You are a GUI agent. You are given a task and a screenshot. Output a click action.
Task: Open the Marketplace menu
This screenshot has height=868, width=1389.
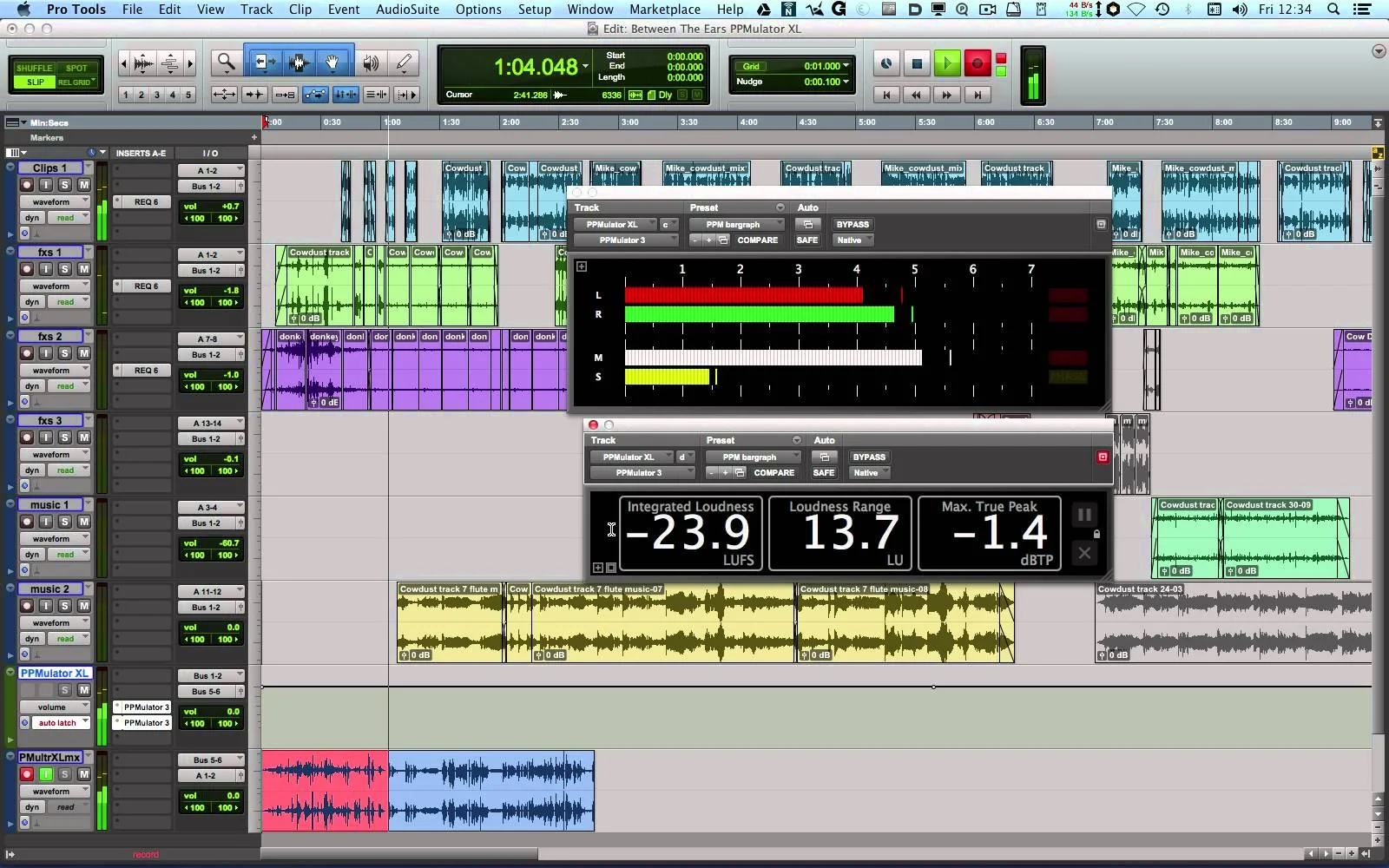pos(665,10)
